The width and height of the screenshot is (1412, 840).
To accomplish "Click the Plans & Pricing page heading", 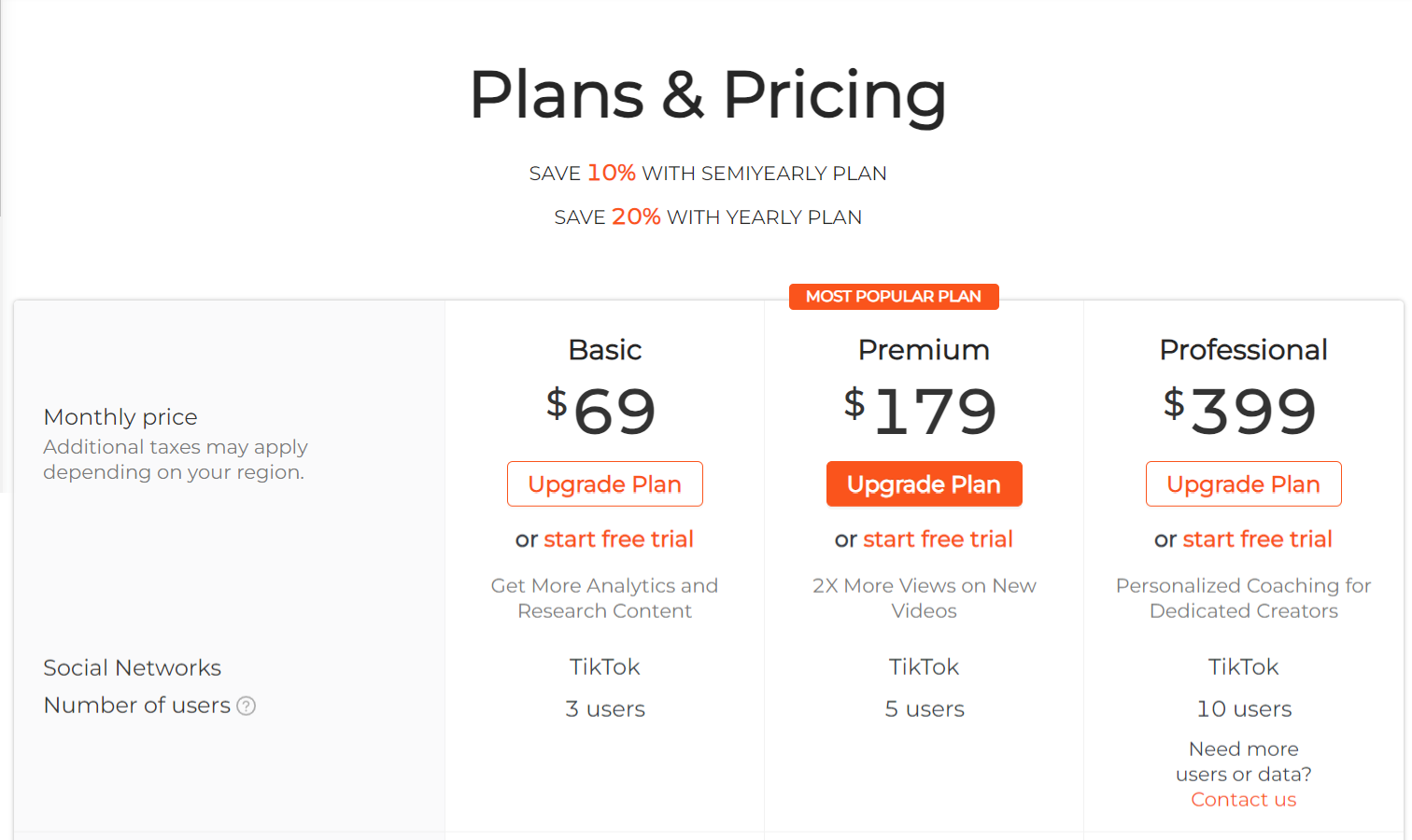I will 707,94.
